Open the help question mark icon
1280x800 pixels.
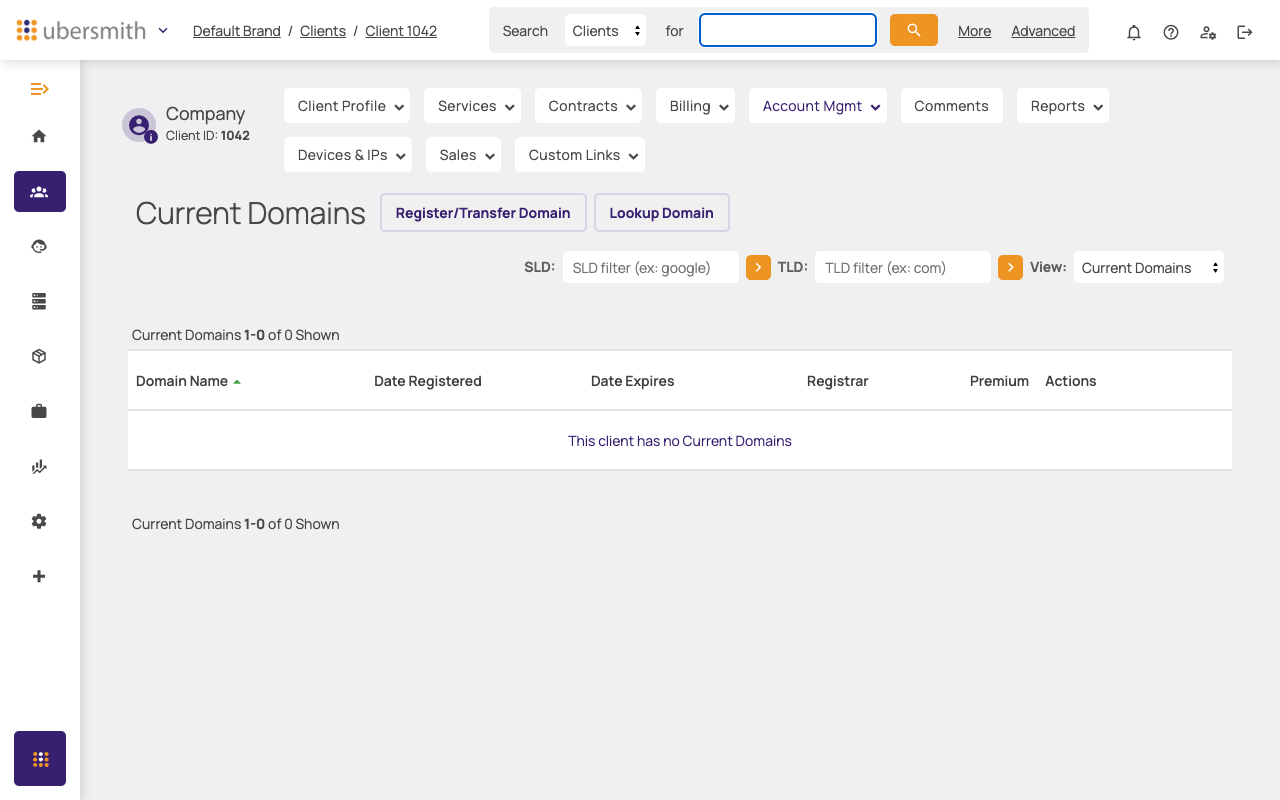pyautogui.click(x=1171, y=32)
